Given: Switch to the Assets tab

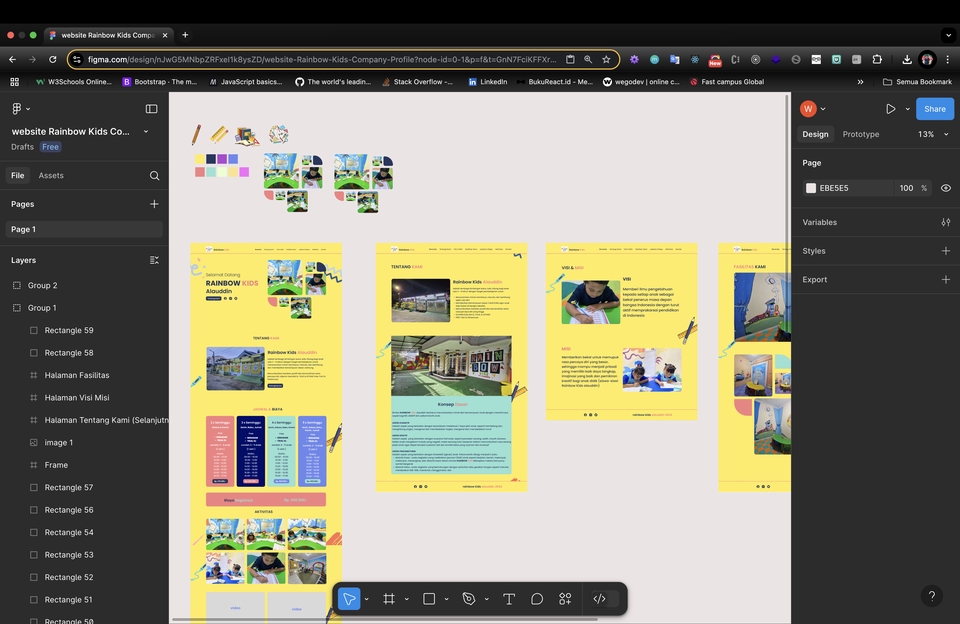Looking at the screenshot, I should tap(51, 176).
